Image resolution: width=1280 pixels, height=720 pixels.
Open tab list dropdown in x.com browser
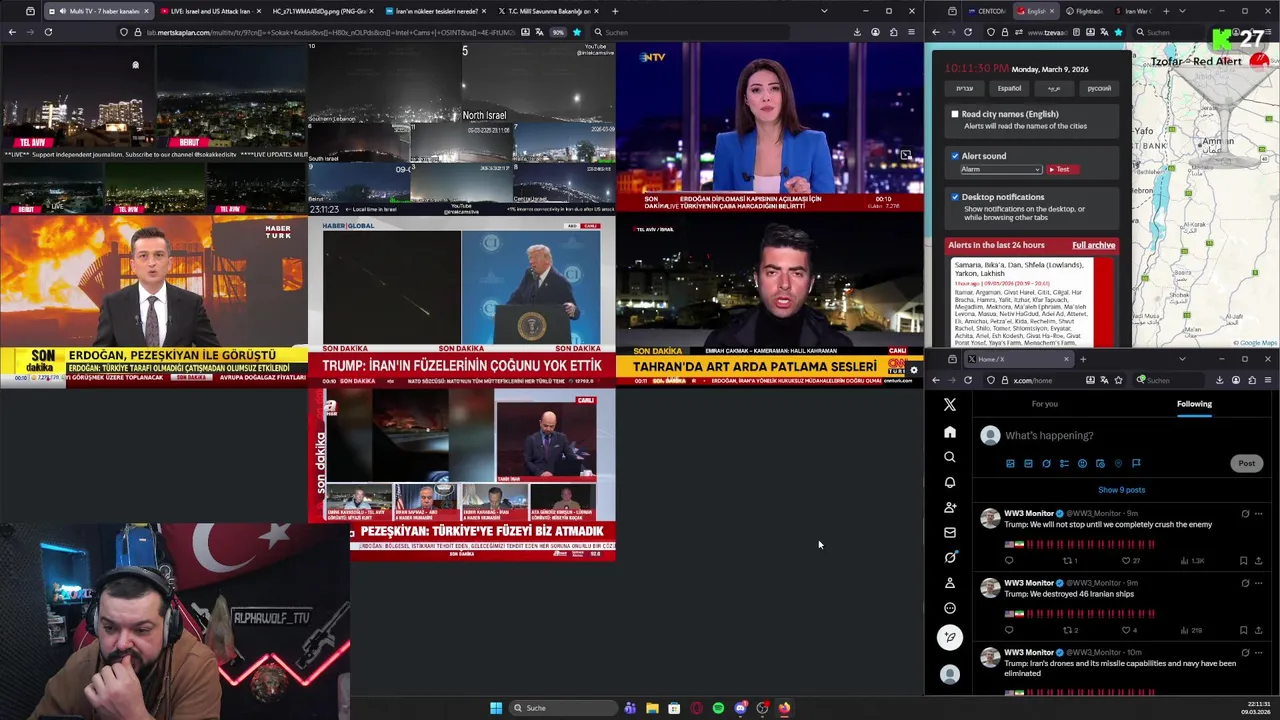point(1182,359)
